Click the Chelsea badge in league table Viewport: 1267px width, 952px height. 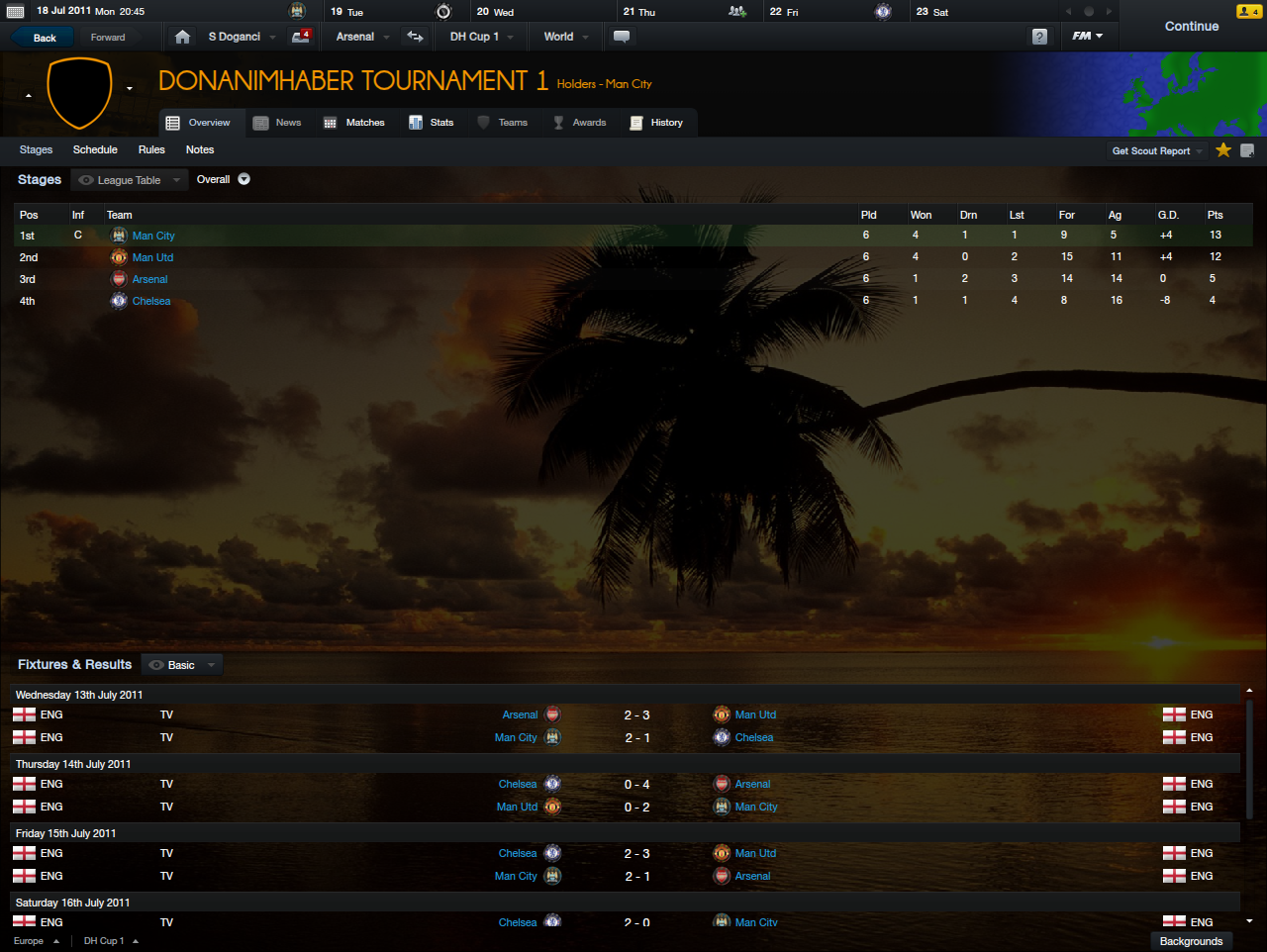pos(119,301)
